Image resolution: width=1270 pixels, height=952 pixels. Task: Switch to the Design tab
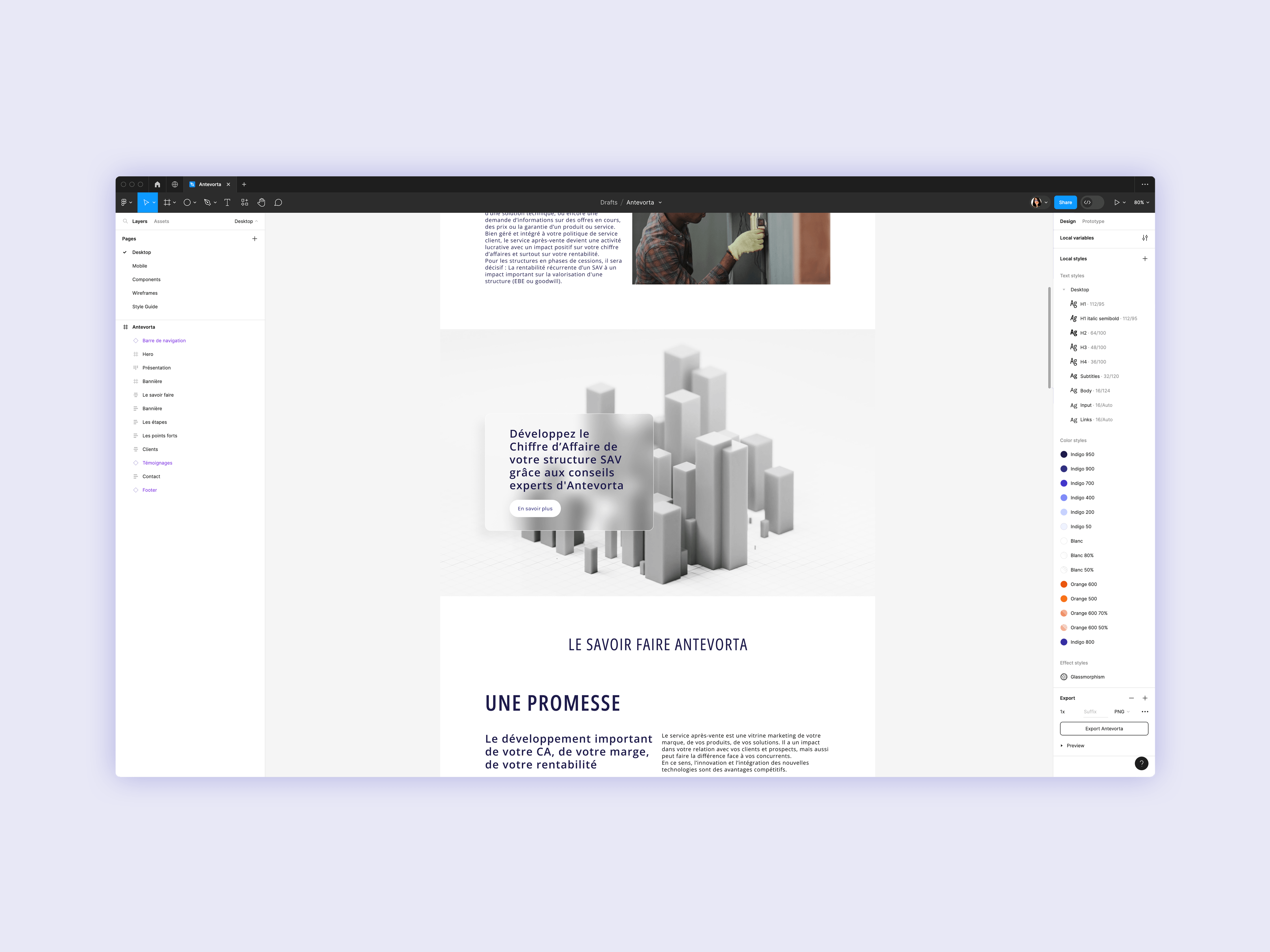coord(1068,221)
